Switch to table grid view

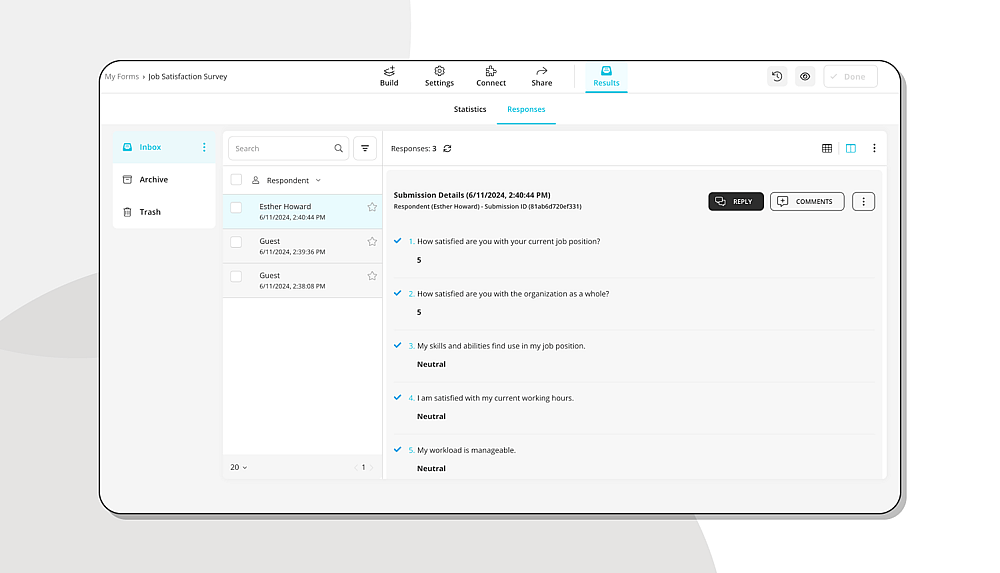[x=827, y=148]
